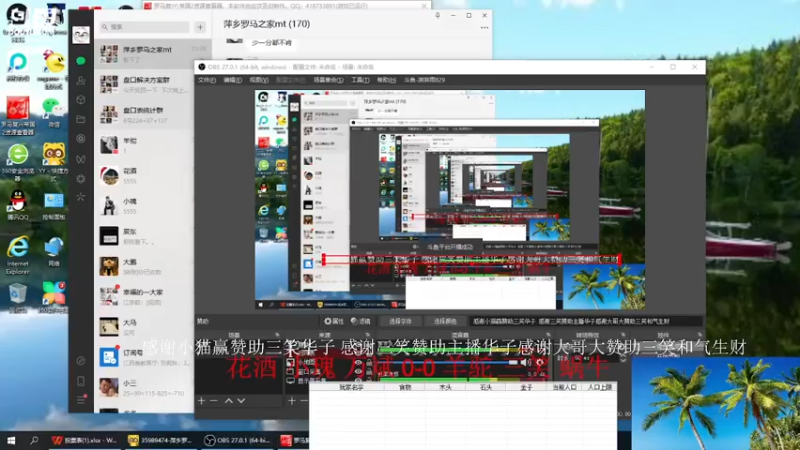Open Tencent QQ penguin desktop icon
Viewport: 800px width, 450px height.
click(x=18, y=205)
